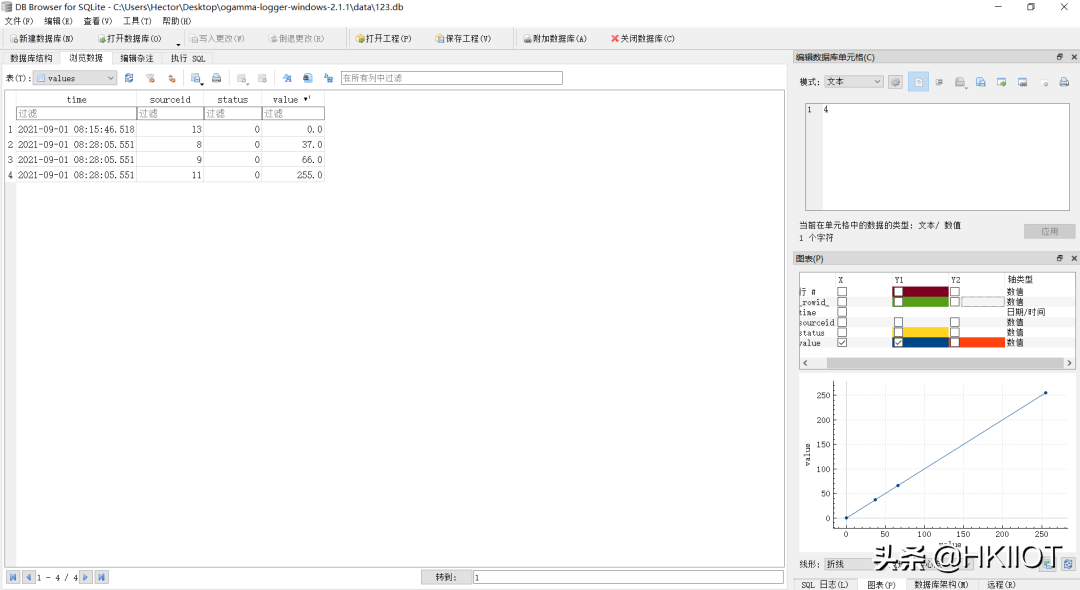Image resolution: width=1080 pixels, height=590 pixels.
Task: Click Open Project (打开工程) toolbar button
Action: [383, 39]
